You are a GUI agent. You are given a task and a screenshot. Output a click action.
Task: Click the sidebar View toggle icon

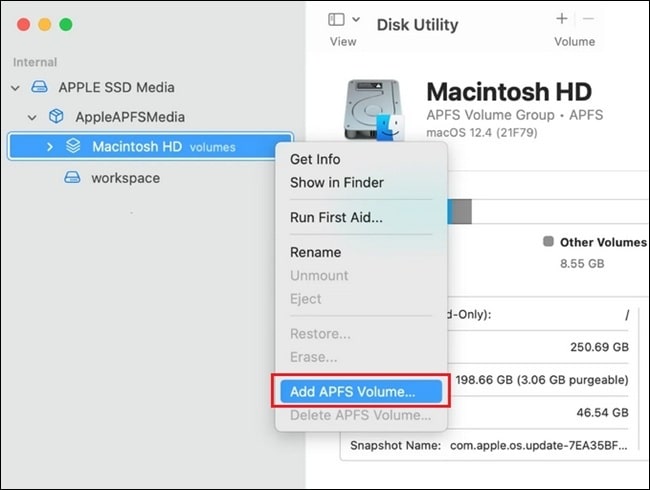336,19
